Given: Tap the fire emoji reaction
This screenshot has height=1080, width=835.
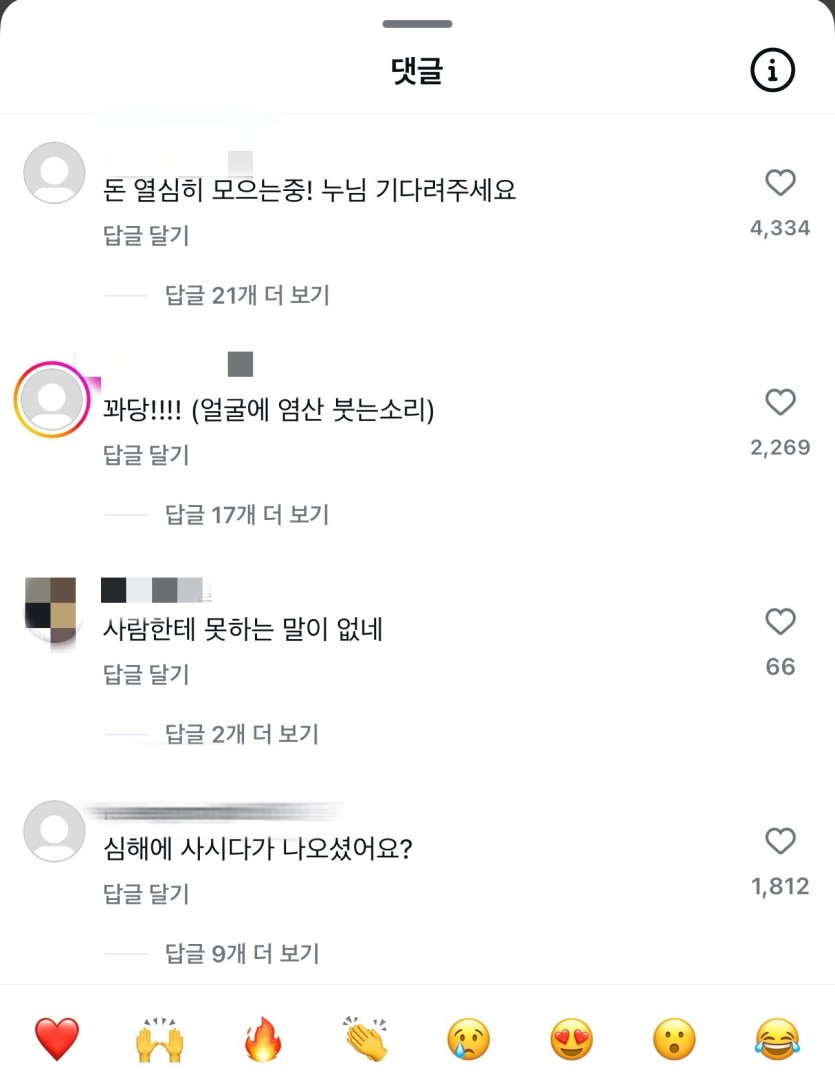Looking at the screenshot, I should click(x=263, y=1040).
